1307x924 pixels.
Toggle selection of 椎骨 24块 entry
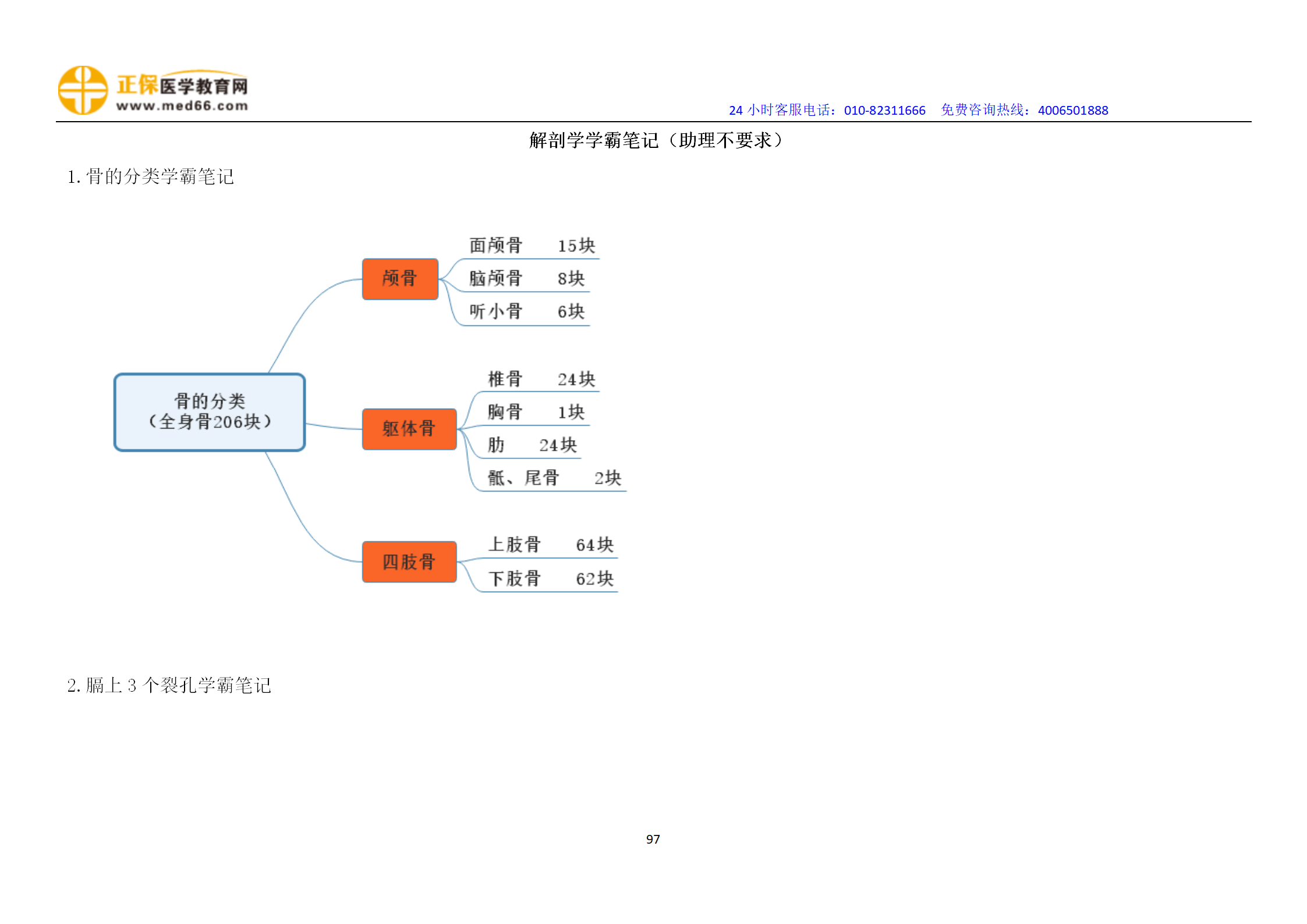[541, 378]
